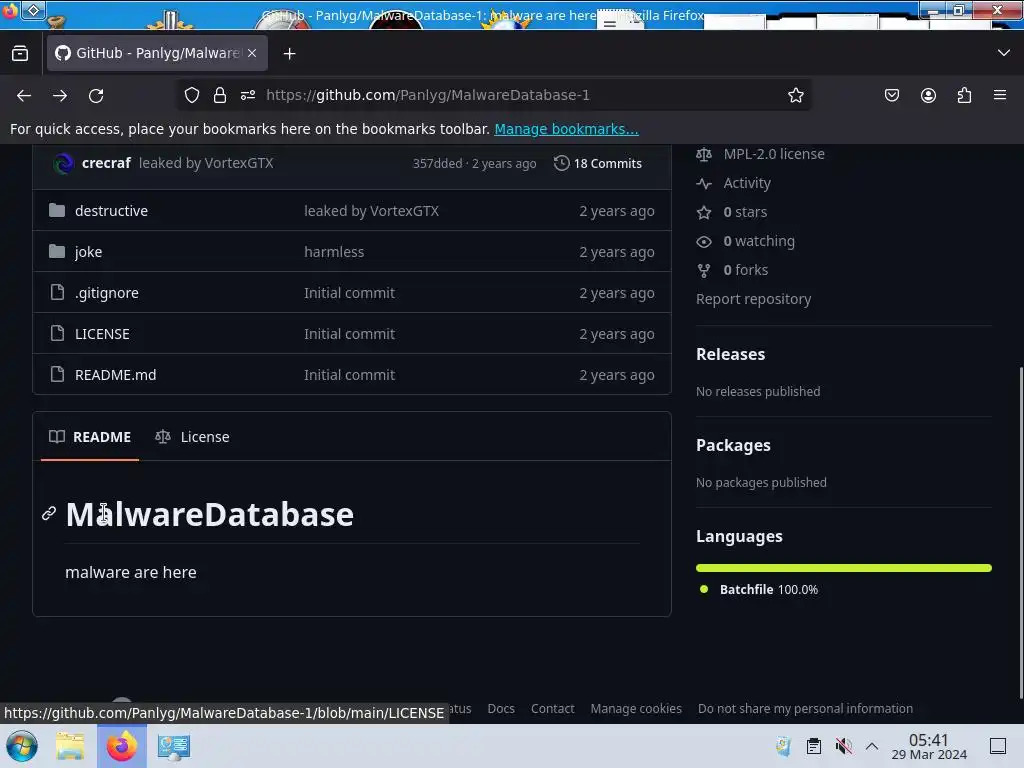Open commit 357dded
Screen dimensions: 1024x768
437,163
